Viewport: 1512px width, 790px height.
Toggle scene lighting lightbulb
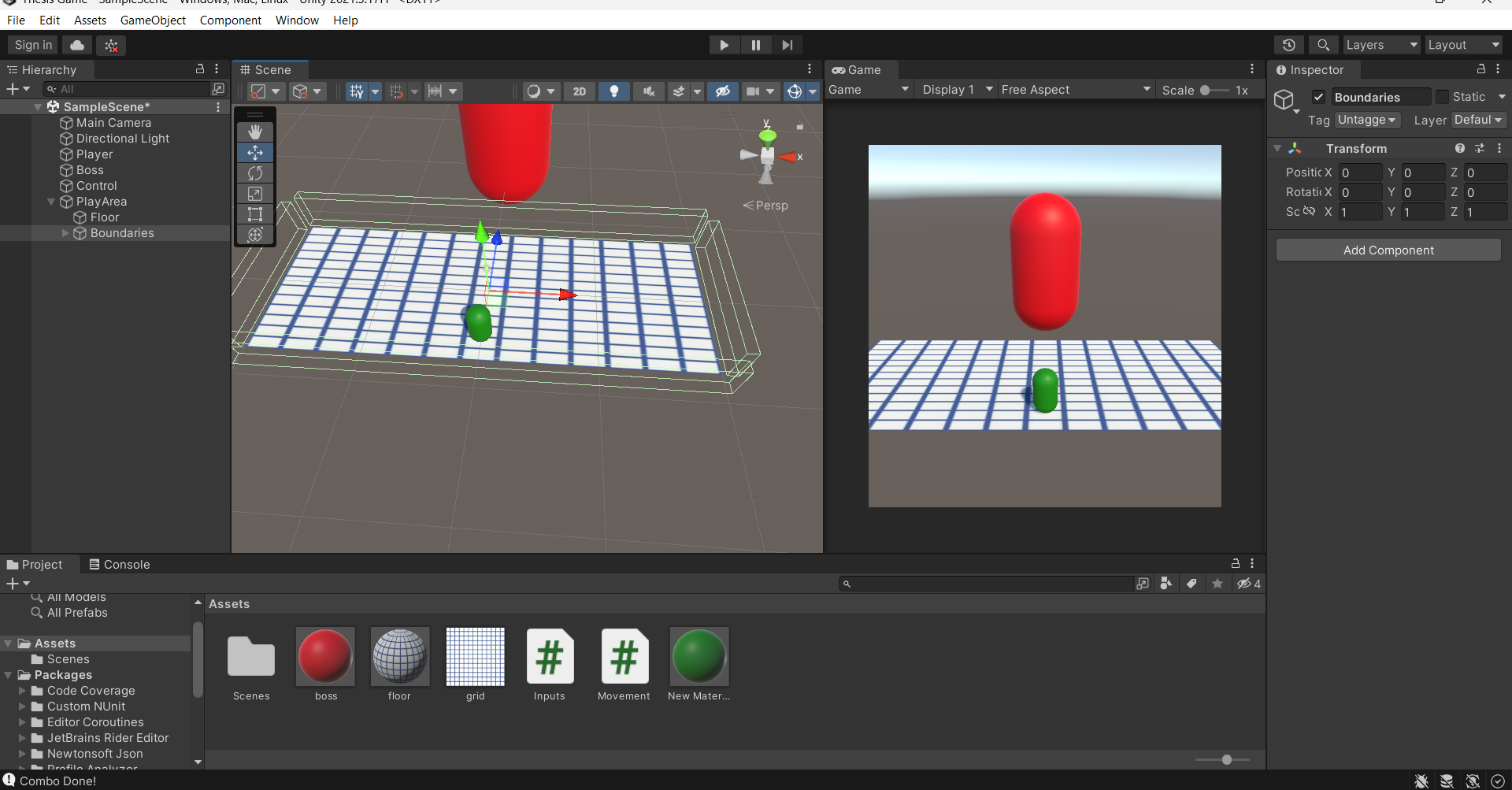point(614,91)
